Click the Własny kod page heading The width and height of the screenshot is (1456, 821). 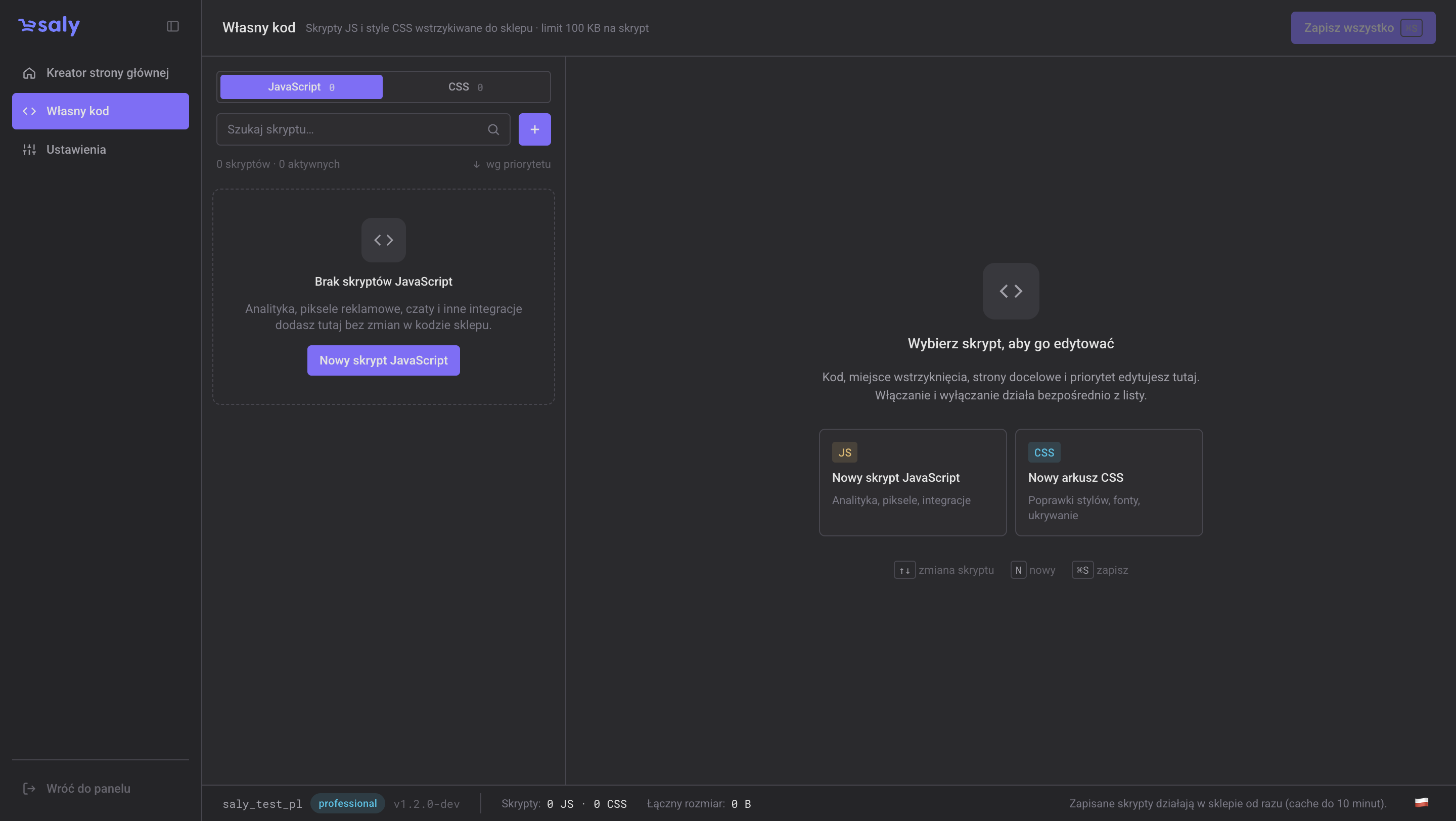259,28
